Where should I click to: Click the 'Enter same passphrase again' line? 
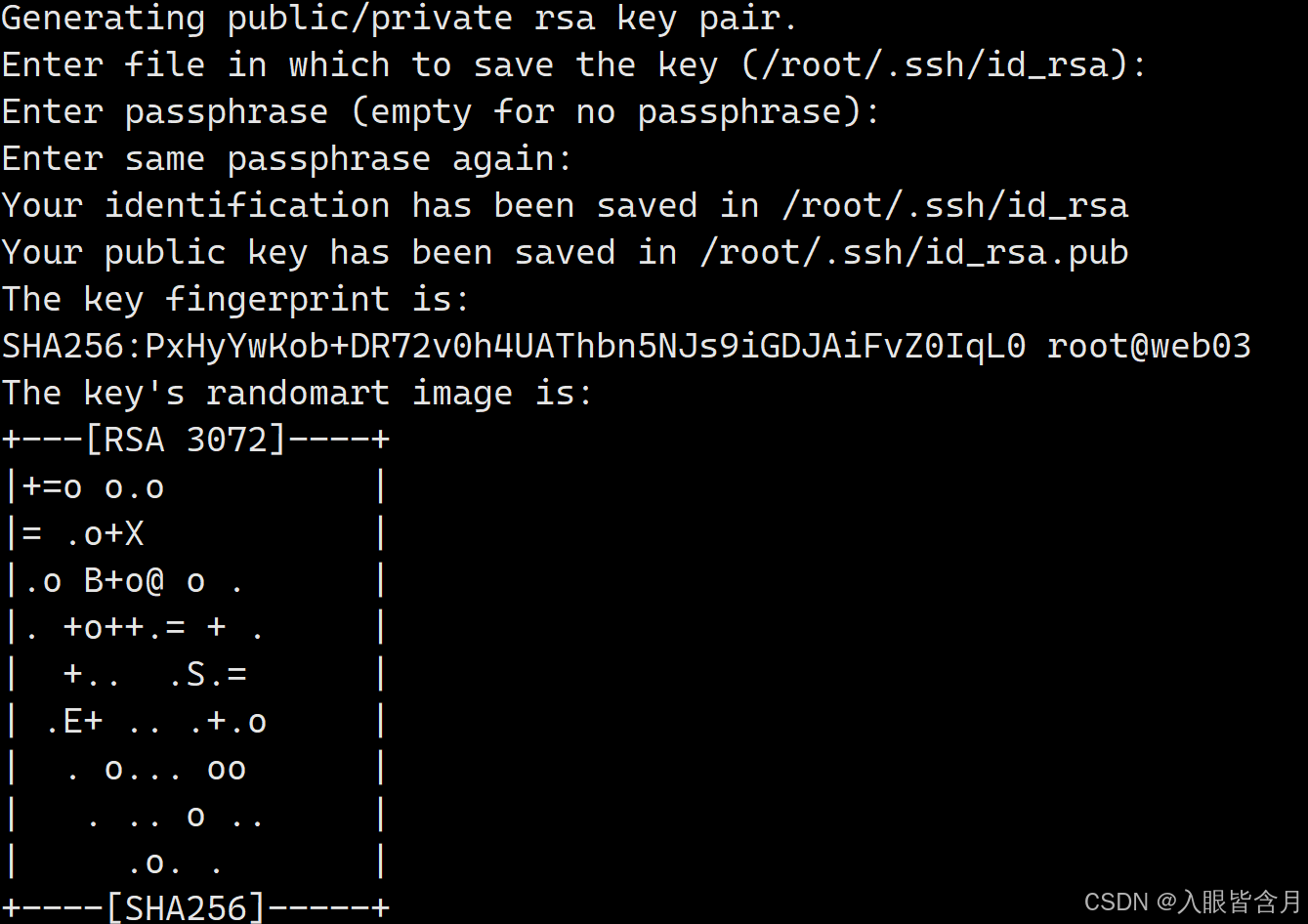[x=287, y=159]
